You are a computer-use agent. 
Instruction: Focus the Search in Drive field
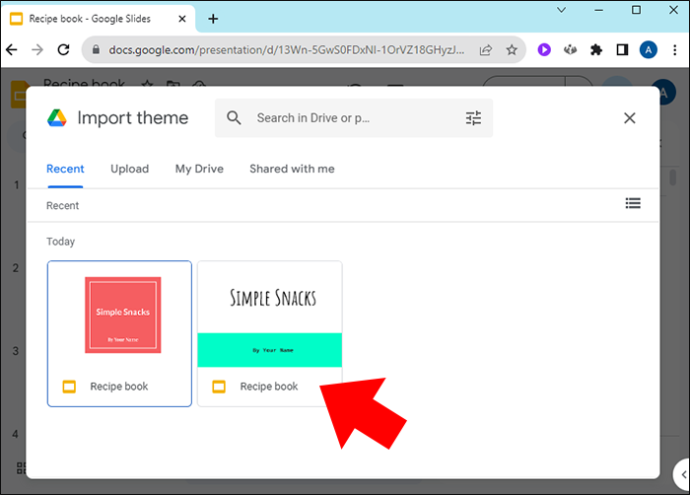pos(354,118)
